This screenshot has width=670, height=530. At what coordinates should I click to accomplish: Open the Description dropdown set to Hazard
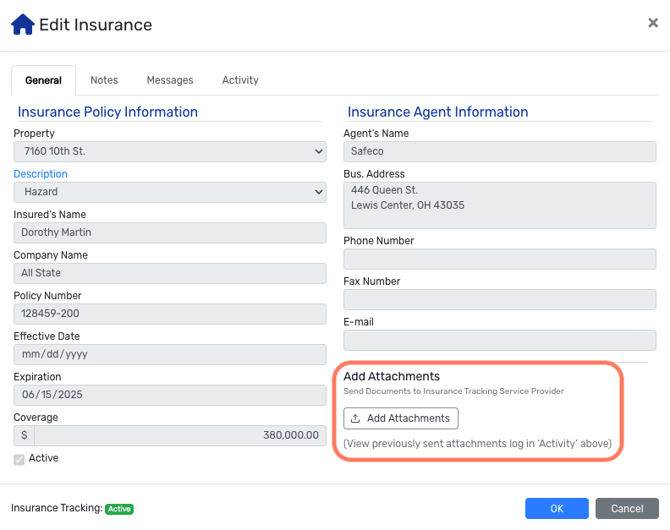click(x=170, y=192)
